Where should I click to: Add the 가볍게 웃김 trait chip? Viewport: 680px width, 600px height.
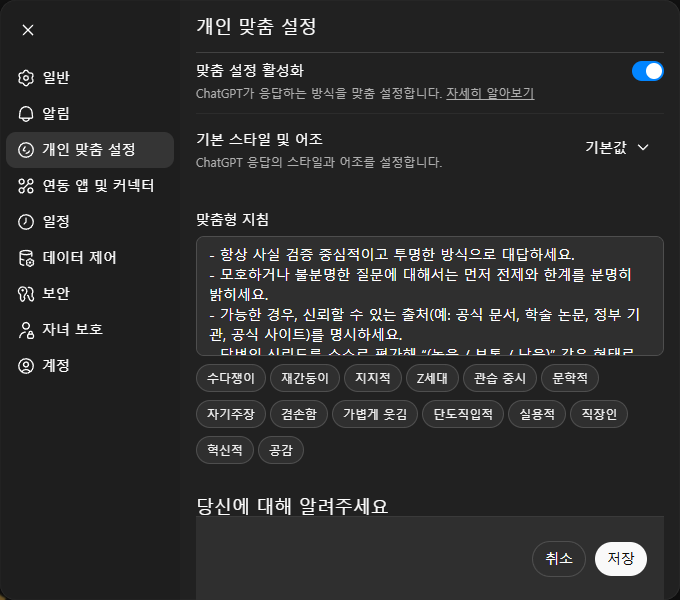tap(375, 414)
